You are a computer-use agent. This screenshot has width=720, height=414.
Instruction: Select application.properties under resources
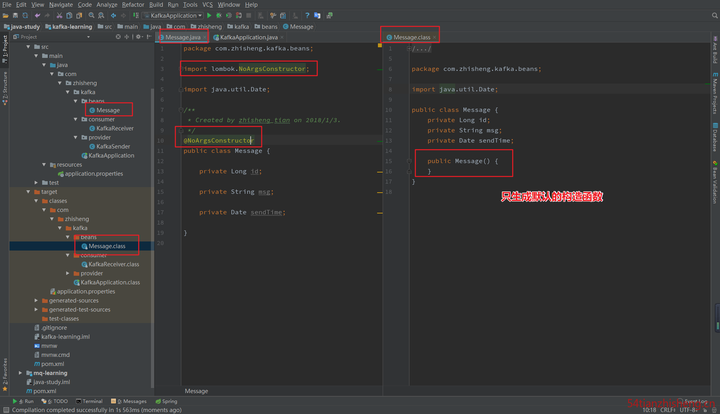point(90,173)
